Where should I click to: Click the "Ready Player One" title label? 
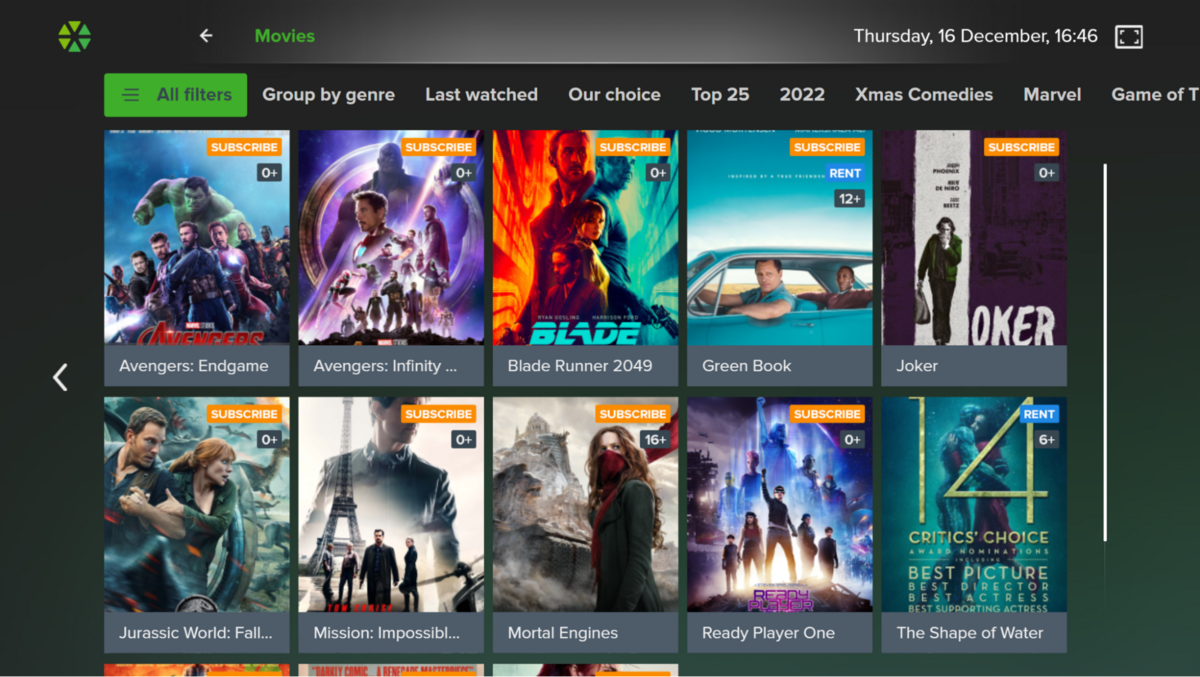coord(768,633)
